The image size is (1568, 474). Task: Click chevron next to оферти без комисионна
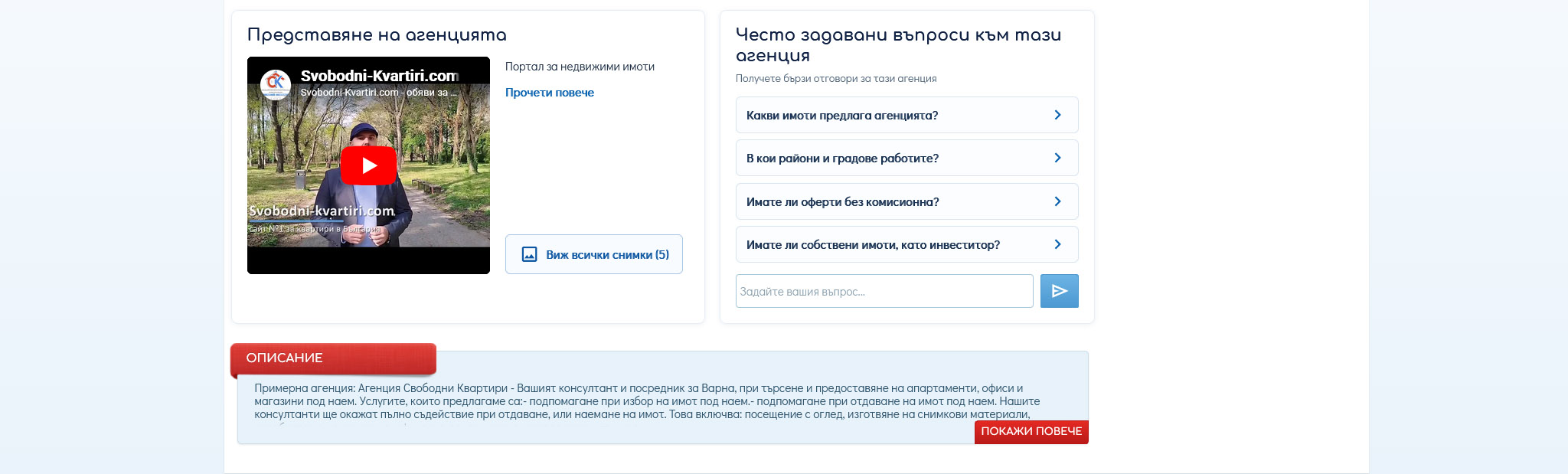point(1057,201)
